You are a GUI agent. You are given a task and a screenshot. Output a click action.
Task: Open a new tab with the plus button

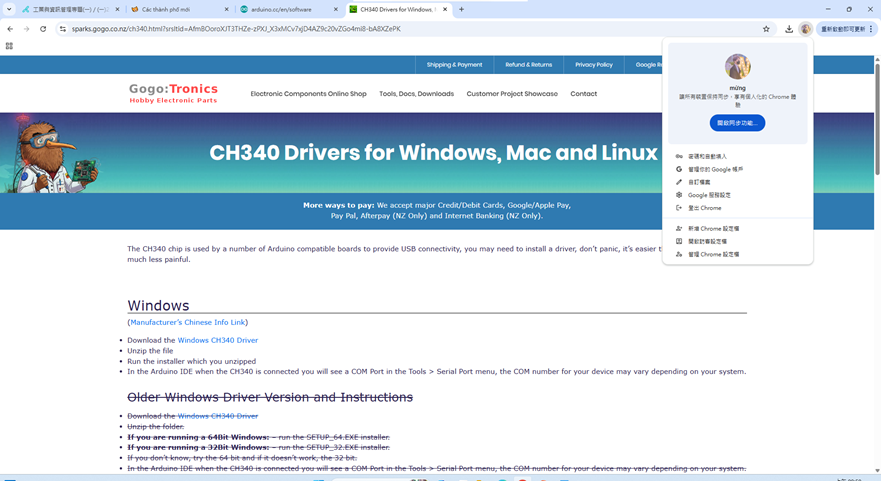[x=461, y=9]
